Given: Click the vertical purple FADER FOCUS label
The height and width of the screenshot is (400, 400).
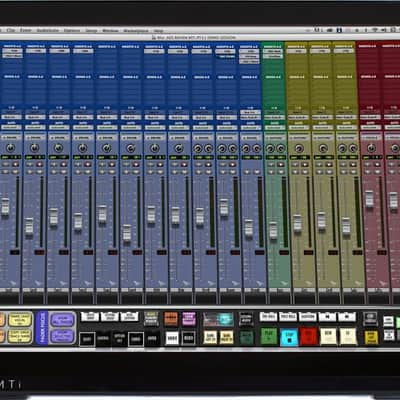Looking at the screenshot, I should point(42,328).
